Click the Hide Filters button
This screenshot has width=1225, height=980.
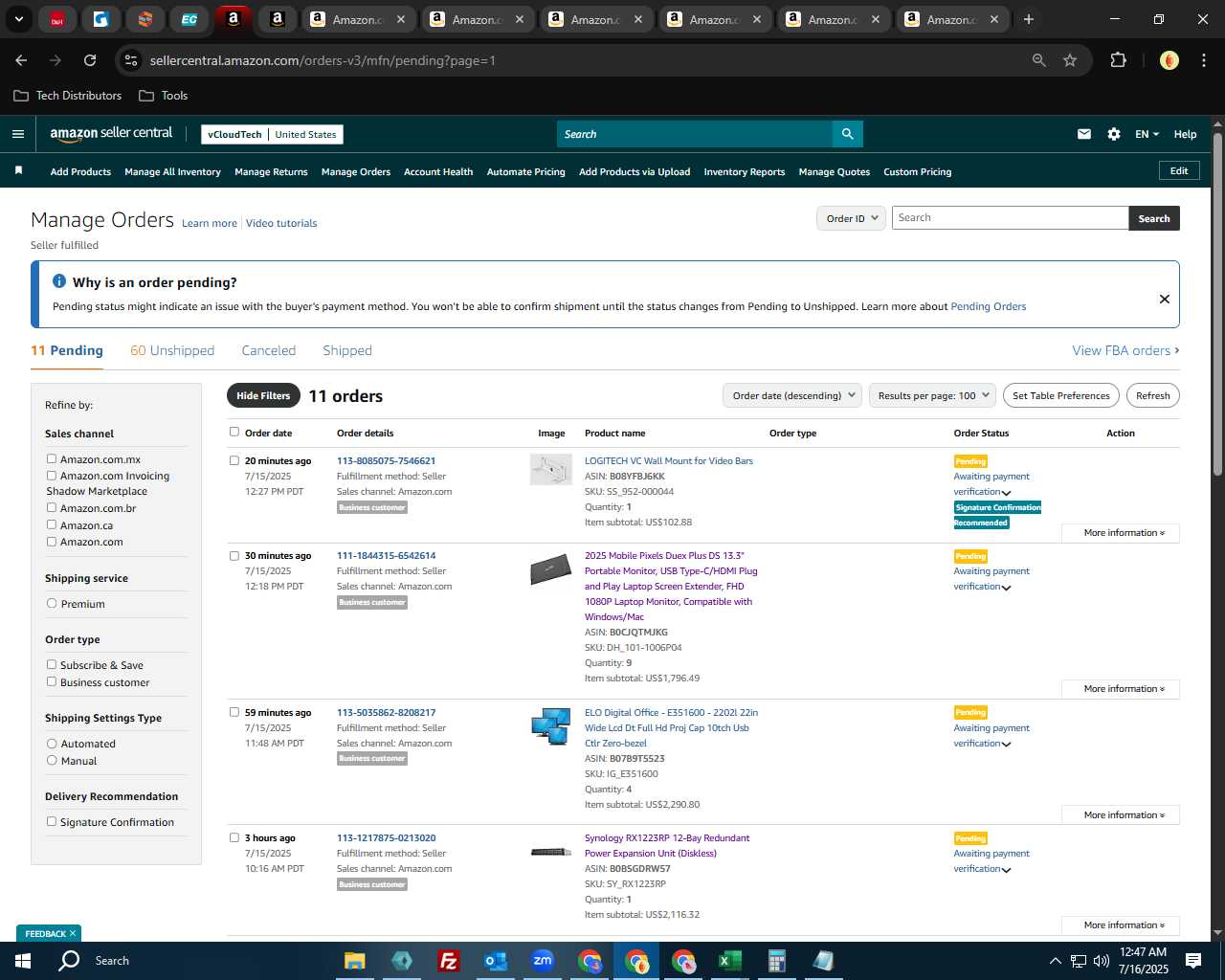(x=263, y=395)
